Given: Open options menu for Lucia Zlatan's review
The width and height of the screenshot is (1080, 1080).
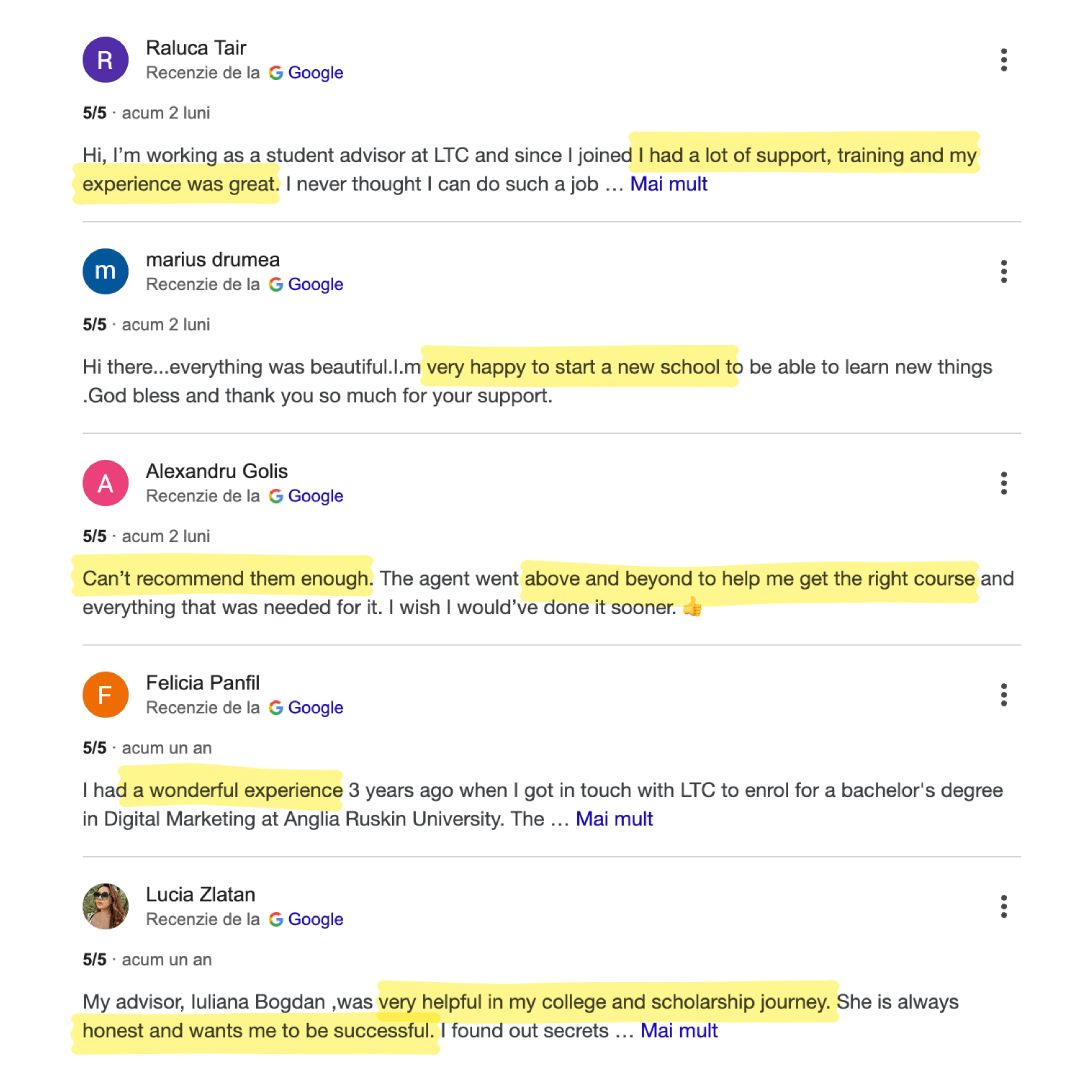Looking at the screenshot, I should pyautogui.click(x=1004, y=906).
